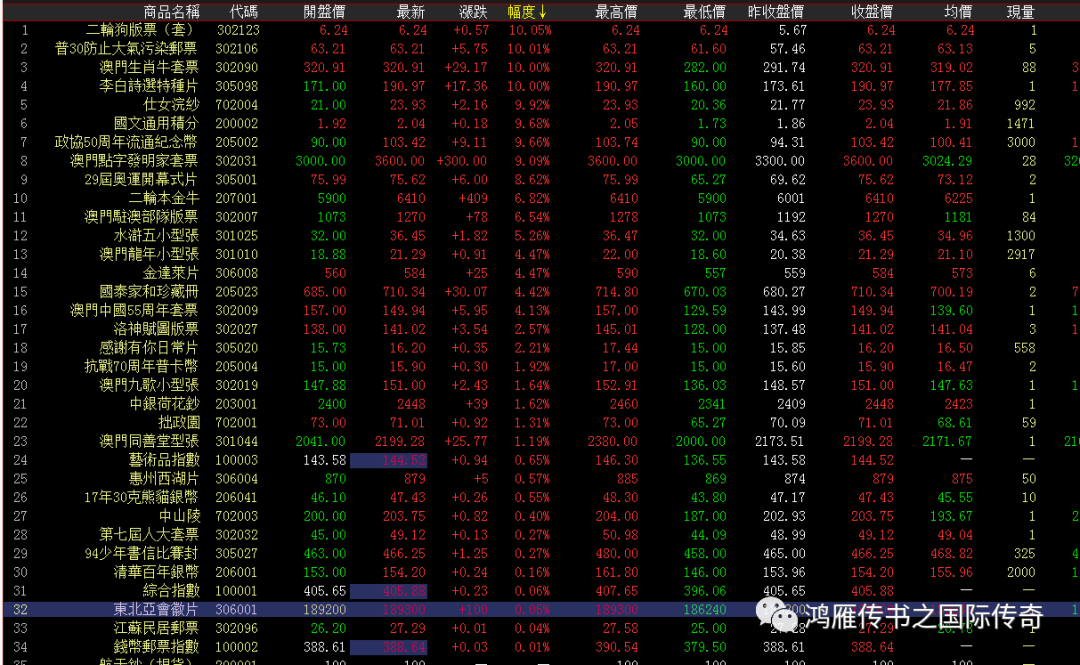Select the row 二輪狗版票（套）
The height and width of the screenshot is (665, 1080).
(x=541, y=30)
